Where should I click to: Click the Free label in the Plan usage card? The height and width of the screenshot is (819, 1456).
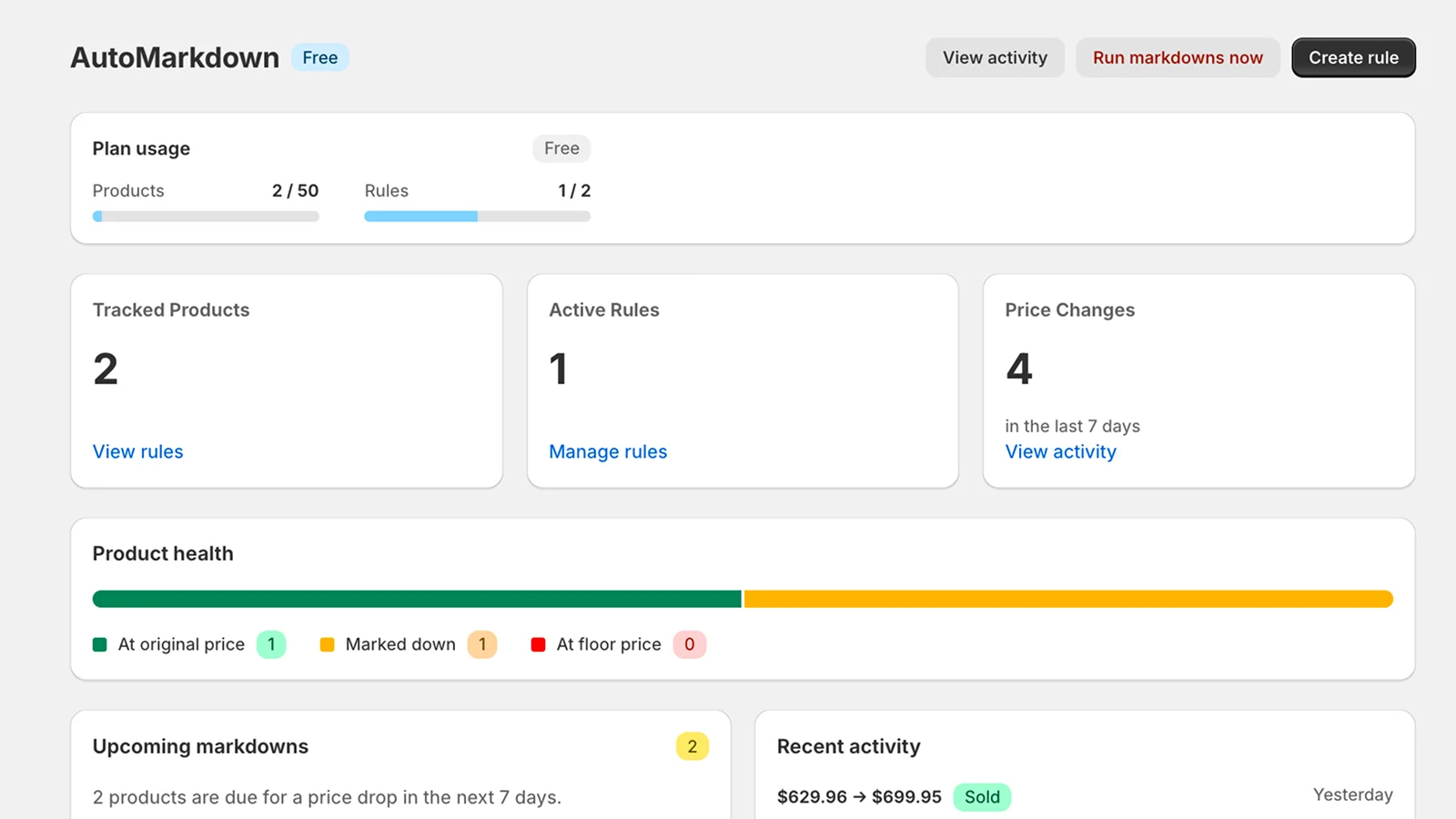click(561, 148)
